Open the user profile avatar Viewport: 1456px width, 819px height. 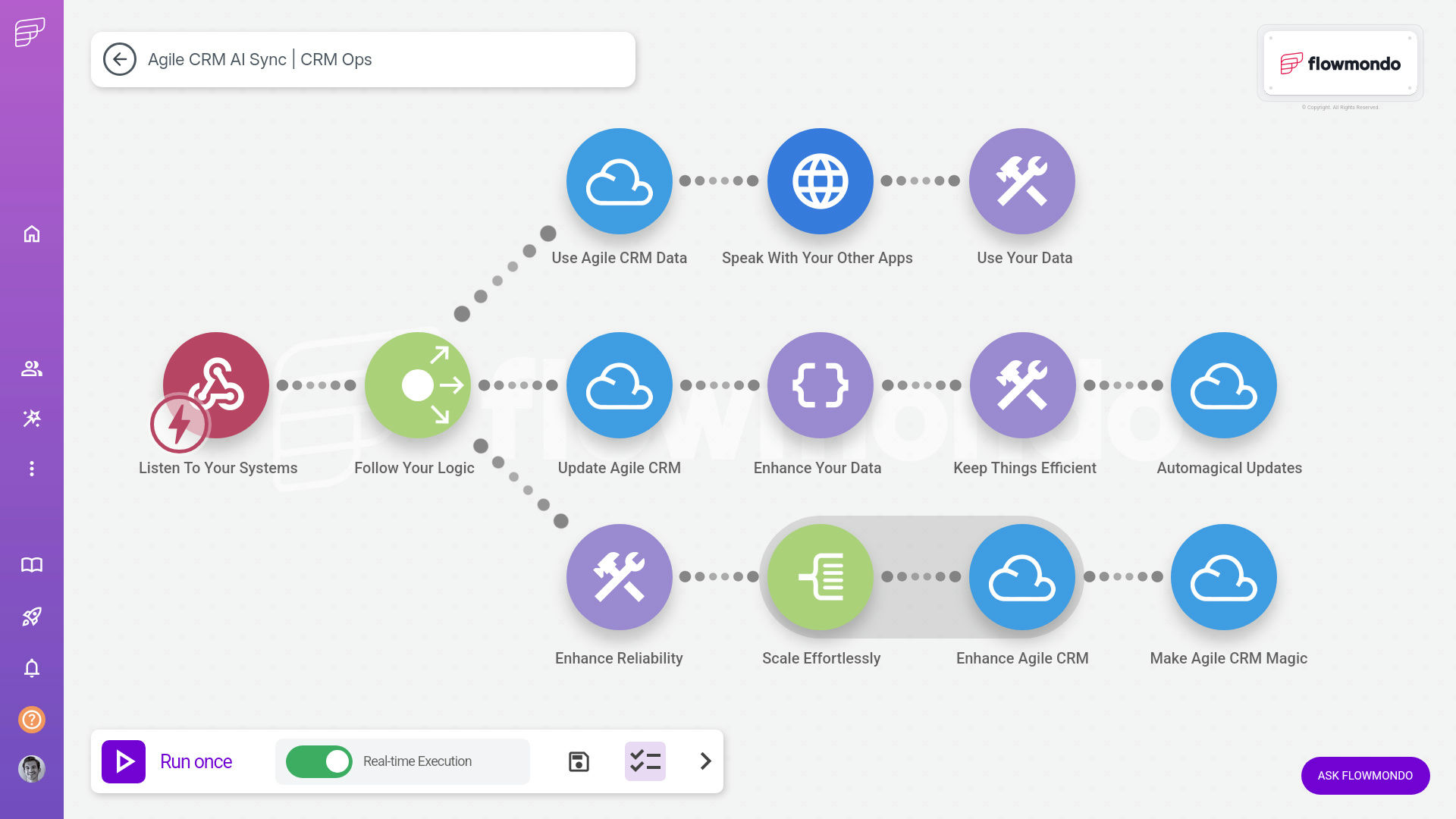32,769
